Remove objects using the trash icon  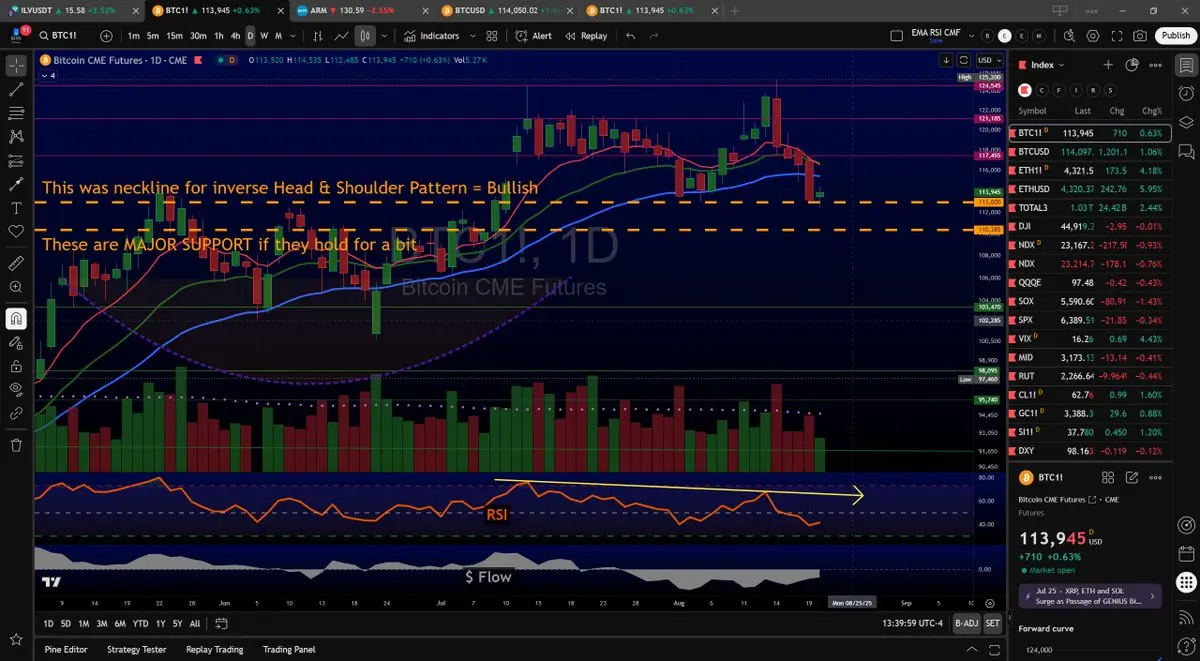click(16, 445)
